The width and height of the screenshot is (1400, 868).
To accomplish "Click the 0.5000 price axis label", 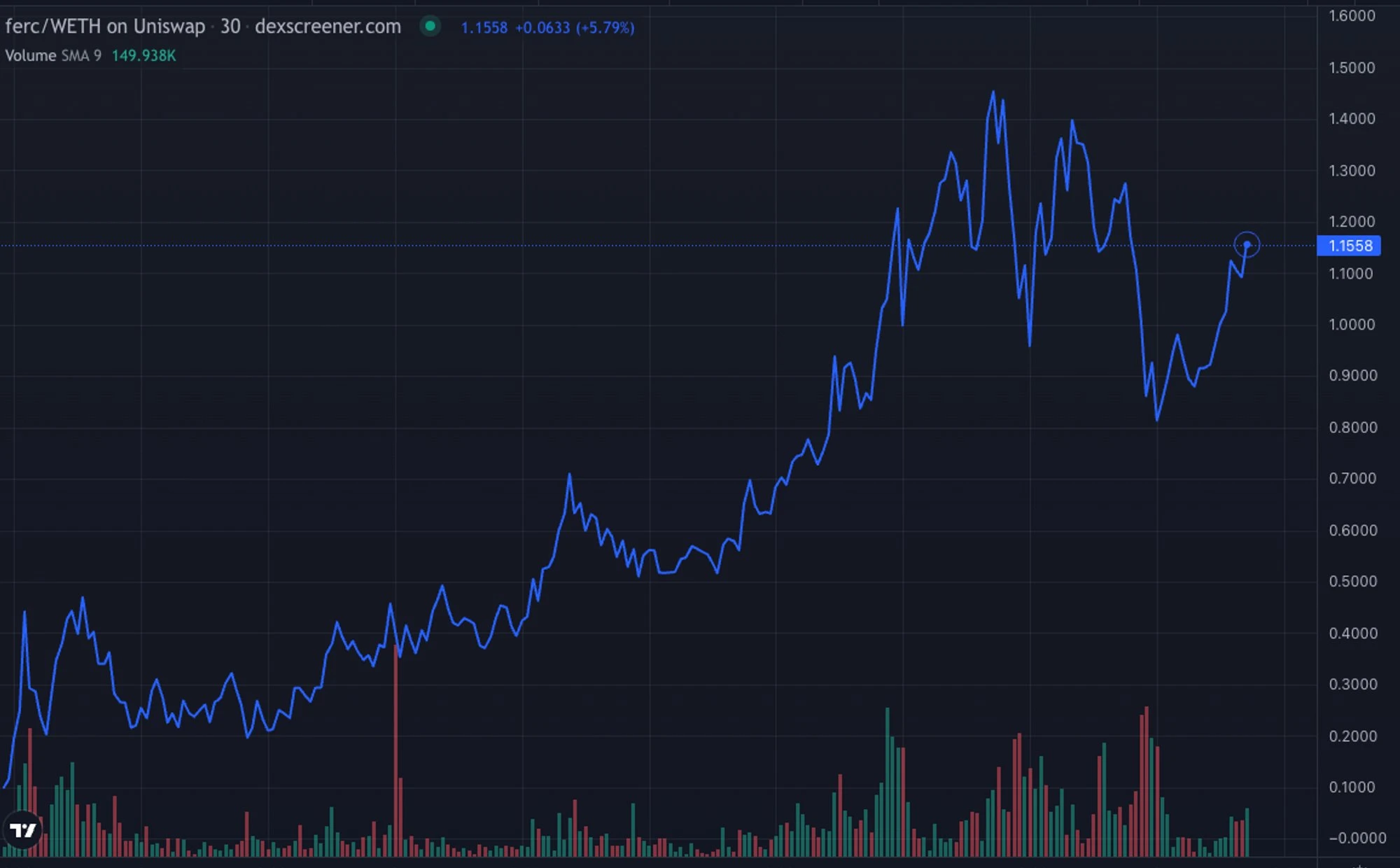I will click(x=1352, y=581).
